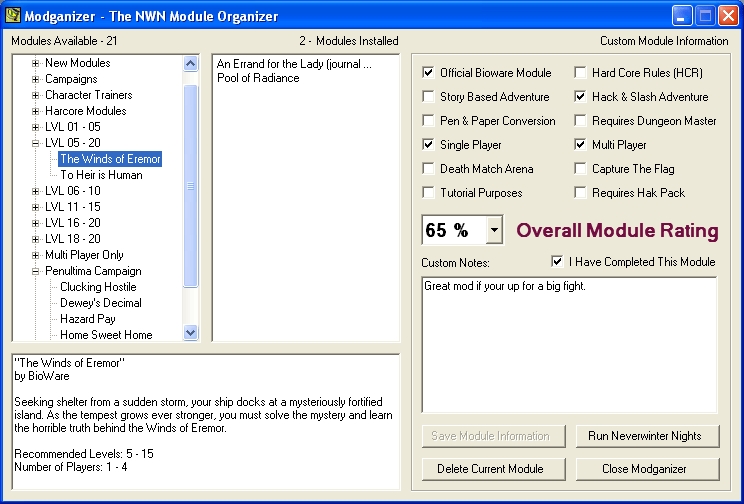Screen dimensions: 744x504
Task: Expand the Multi Player Only node
Action: click(x=36, y=255)
